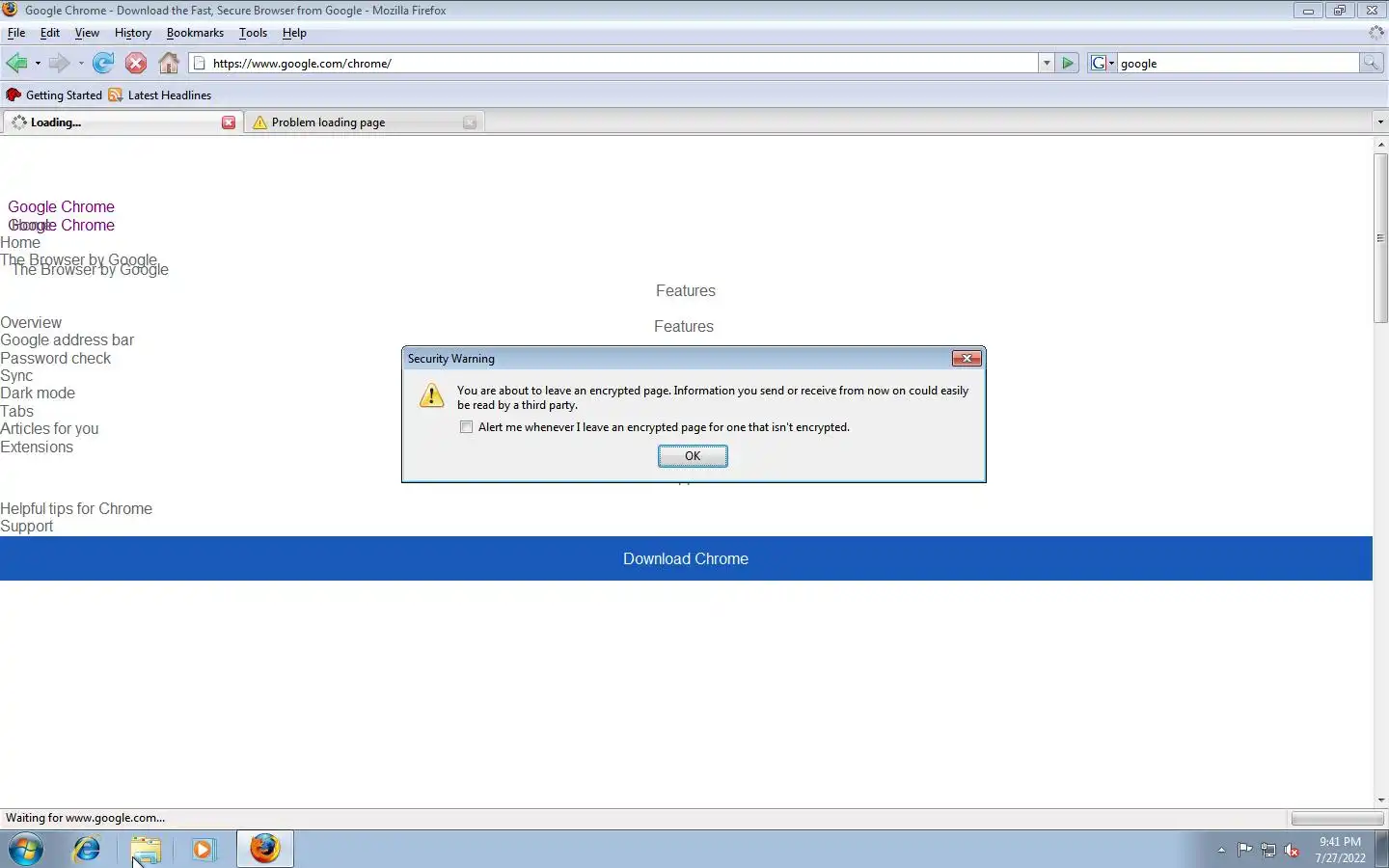
Task: Open the Windows Start menu
Action: (x=27, y=850)
